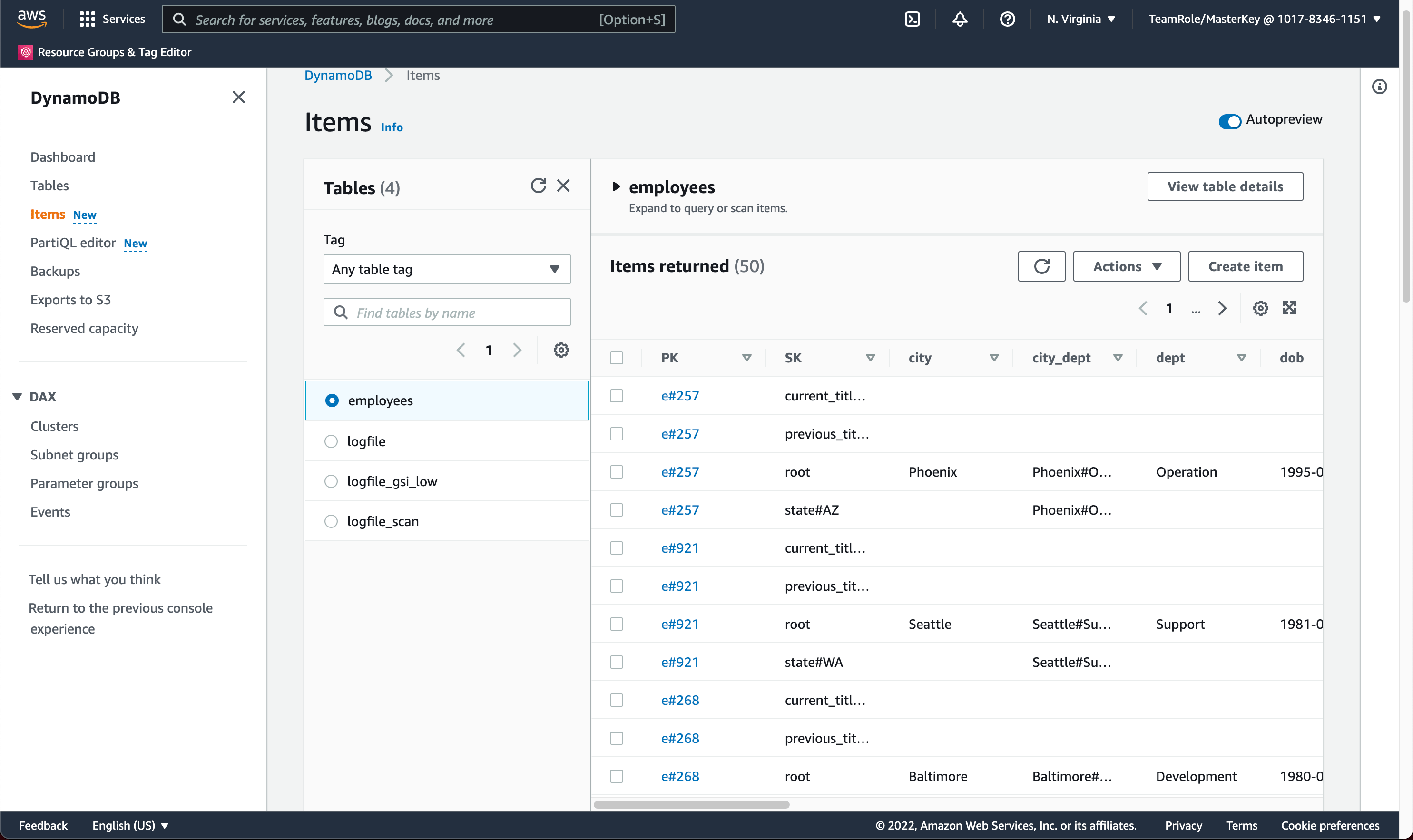Image resolution: width=1413 pixels, height=840 pixels.
Task: Expand the employees query section
Action: (x=617, y=187)
